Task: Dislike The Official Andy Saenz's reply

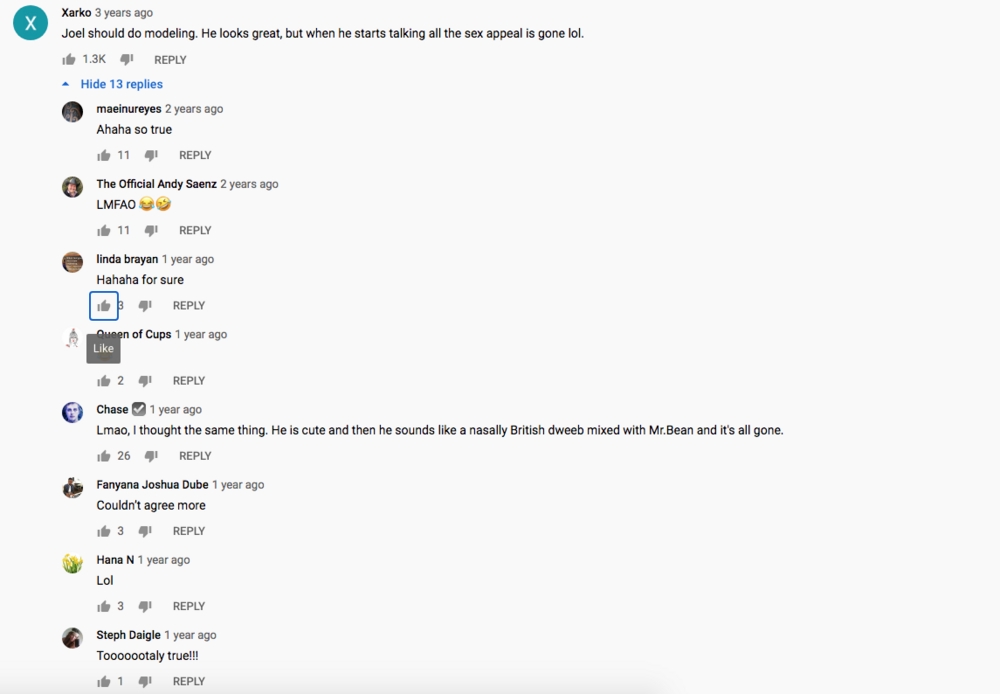Action: point(151,230)
